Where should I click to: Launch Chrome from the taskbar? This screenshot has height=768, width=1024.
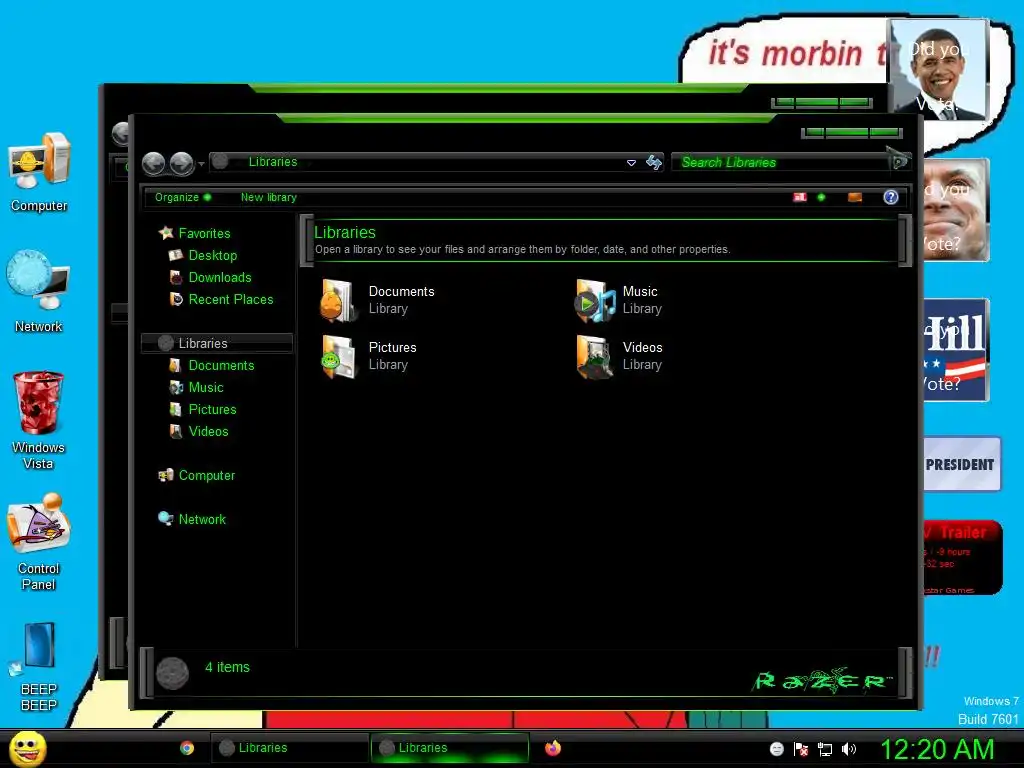(x=187, y=748)
